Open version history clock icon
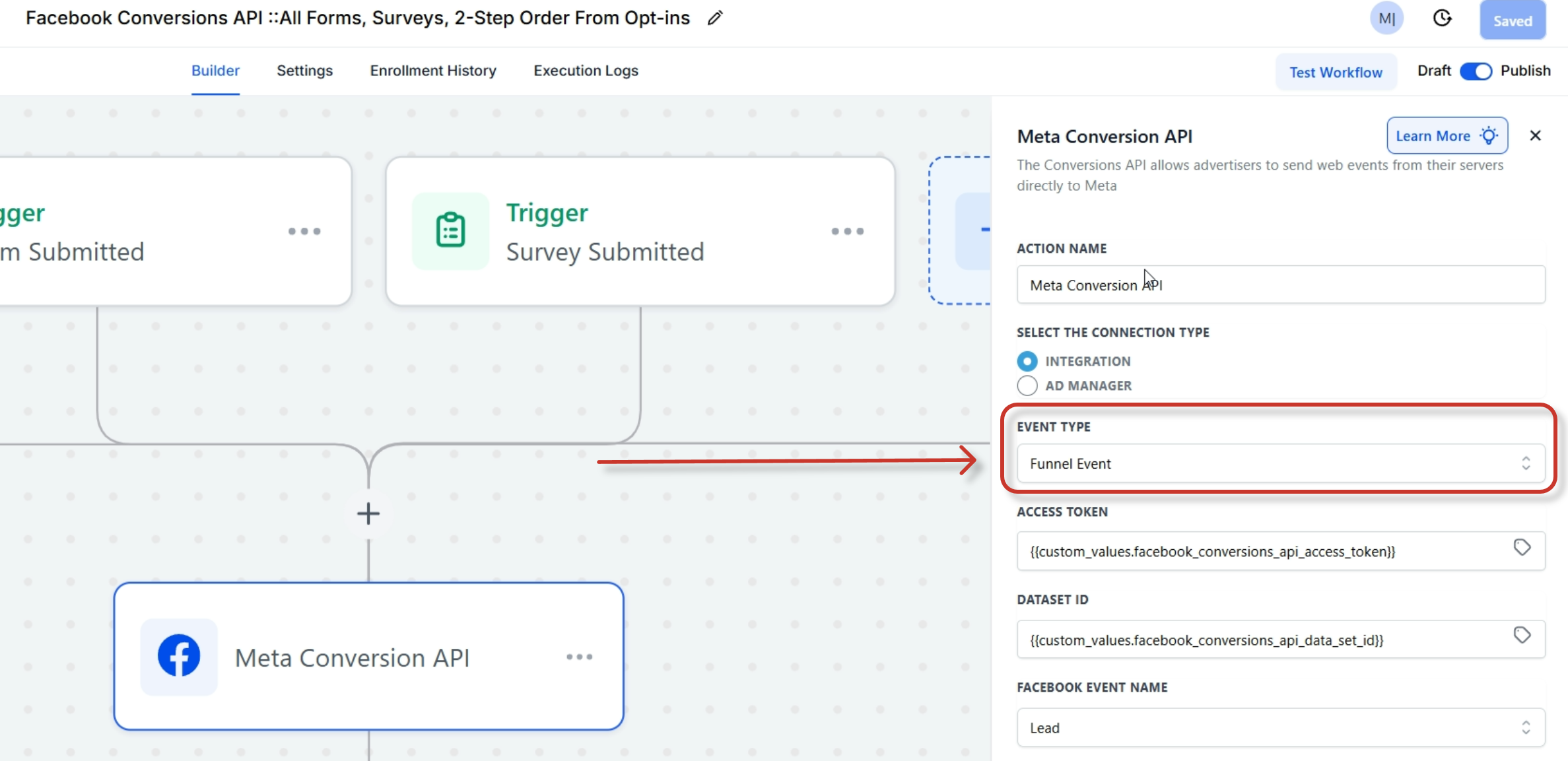1568x761 pixels. pos(1443,18)
